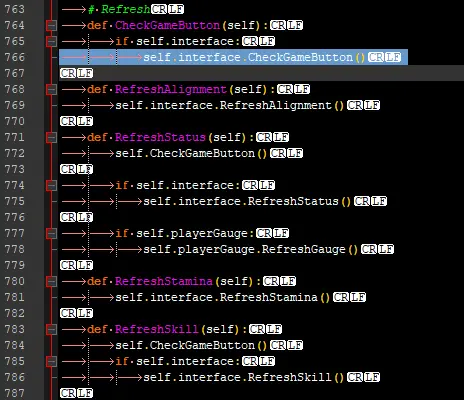Click self.interface.RefreshAlignment() on line 769

click(230, 105)
